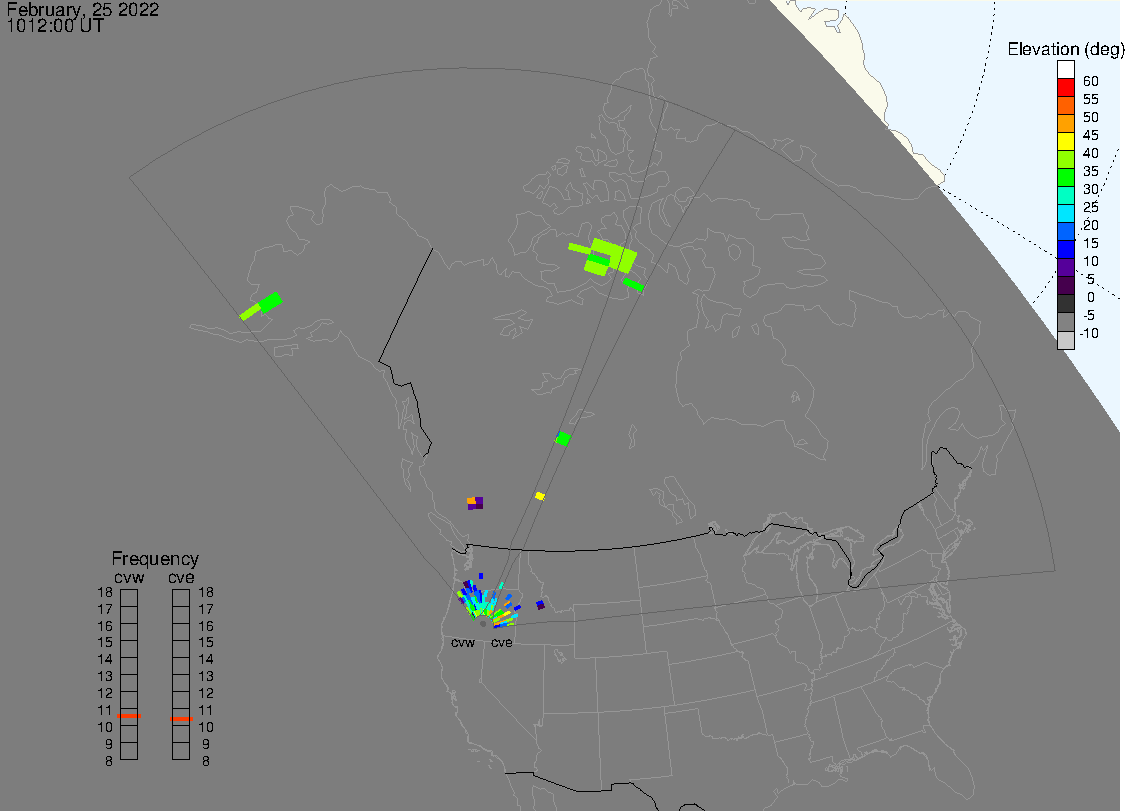The width and height of the screenshot is (1125, 811).
Task: Click the "February, 25 2022" date text
Action: coord(83,10)
